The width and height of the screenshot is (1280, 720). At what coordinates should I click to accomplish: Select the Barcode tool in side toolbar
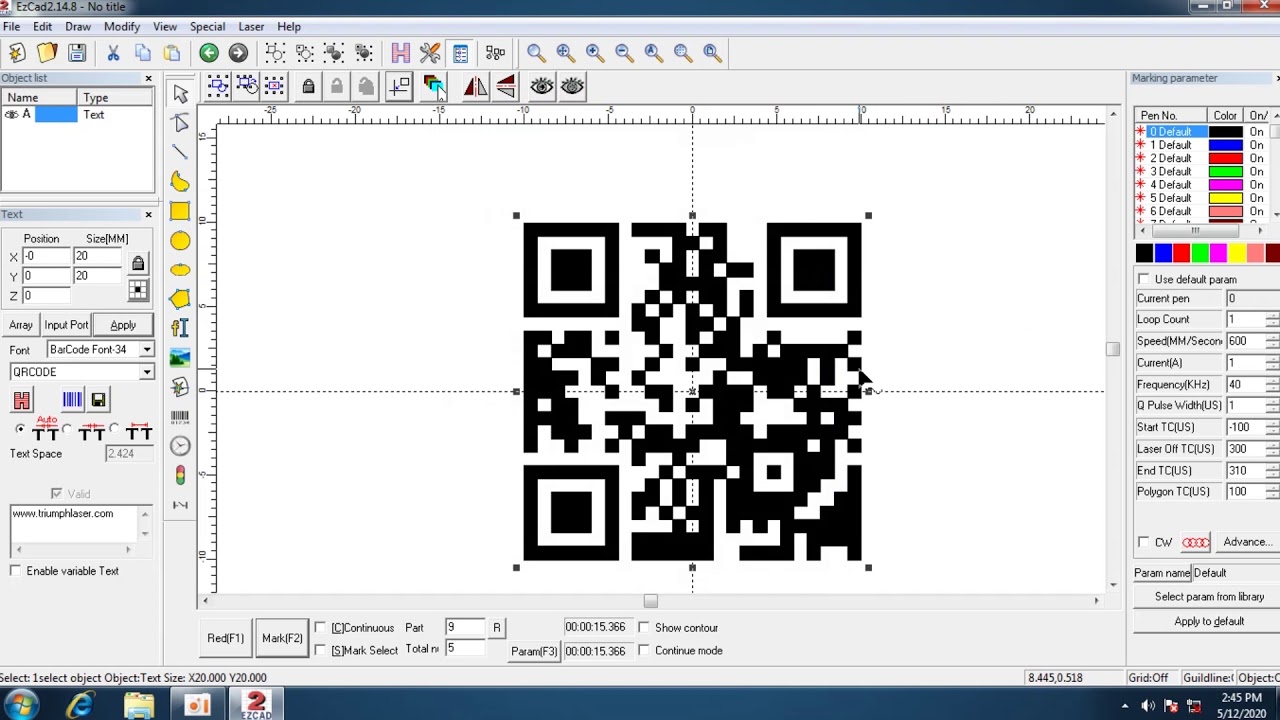[x=180, y=416]
